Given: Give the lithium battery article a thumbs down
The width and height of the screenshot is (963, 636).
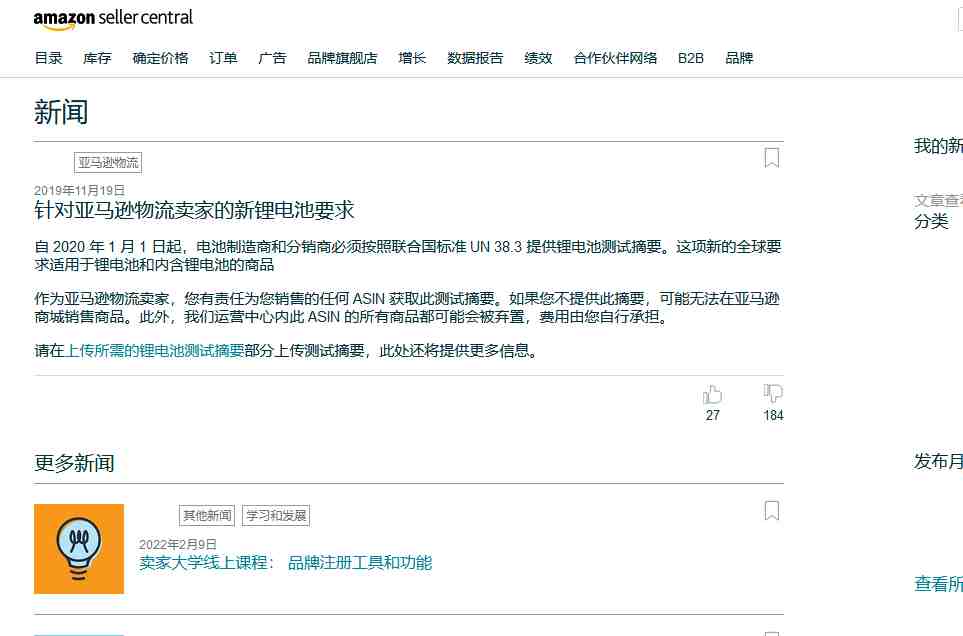Looking at the screenshot, I should coord(773,394).
